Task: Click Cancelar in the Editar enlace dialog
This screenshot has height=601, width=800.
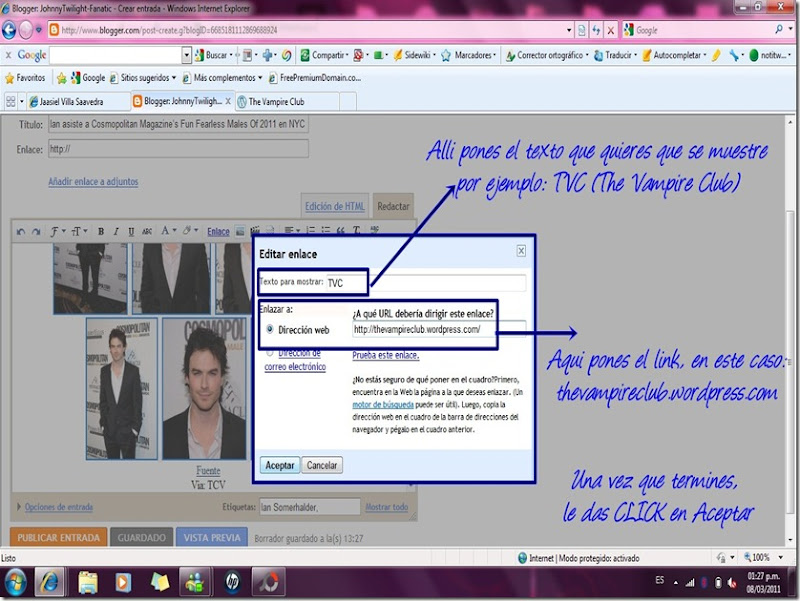Action: pos(322,465)
